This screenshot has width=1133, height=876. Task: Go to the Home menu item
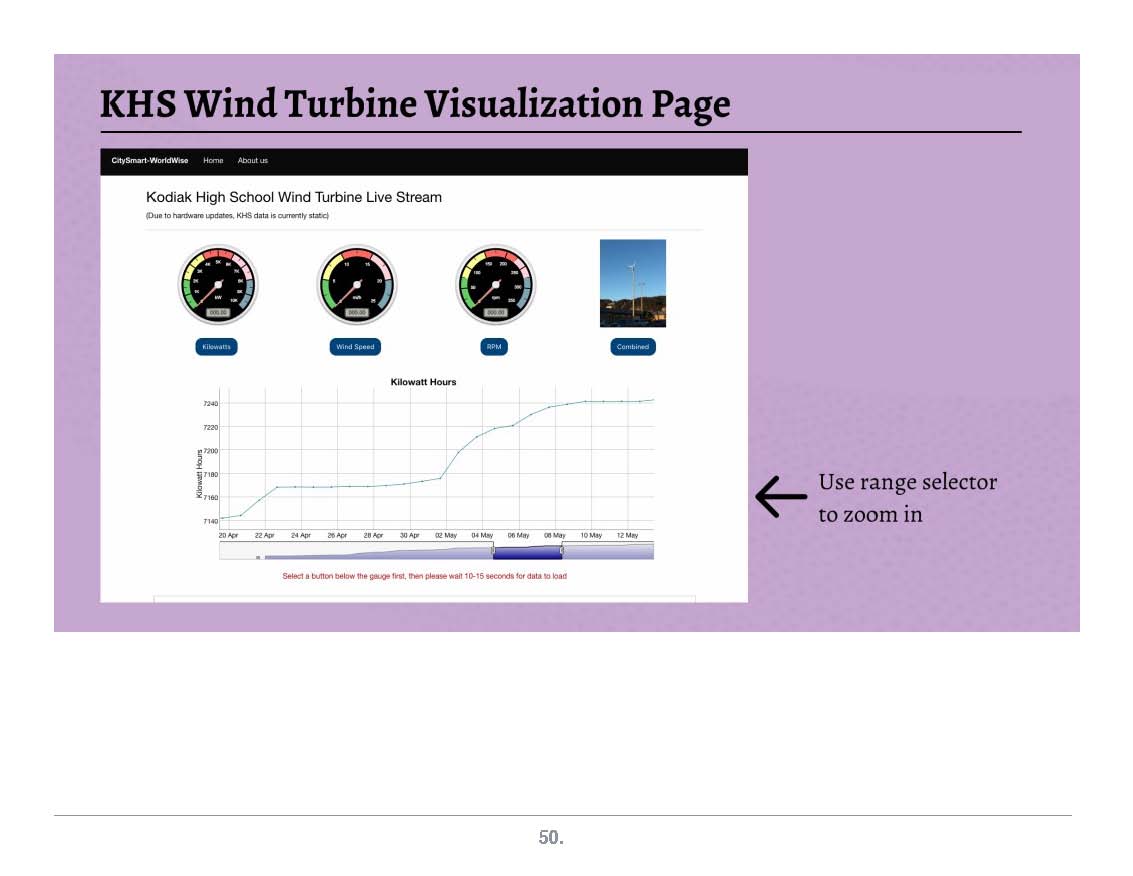click(213, 161)
